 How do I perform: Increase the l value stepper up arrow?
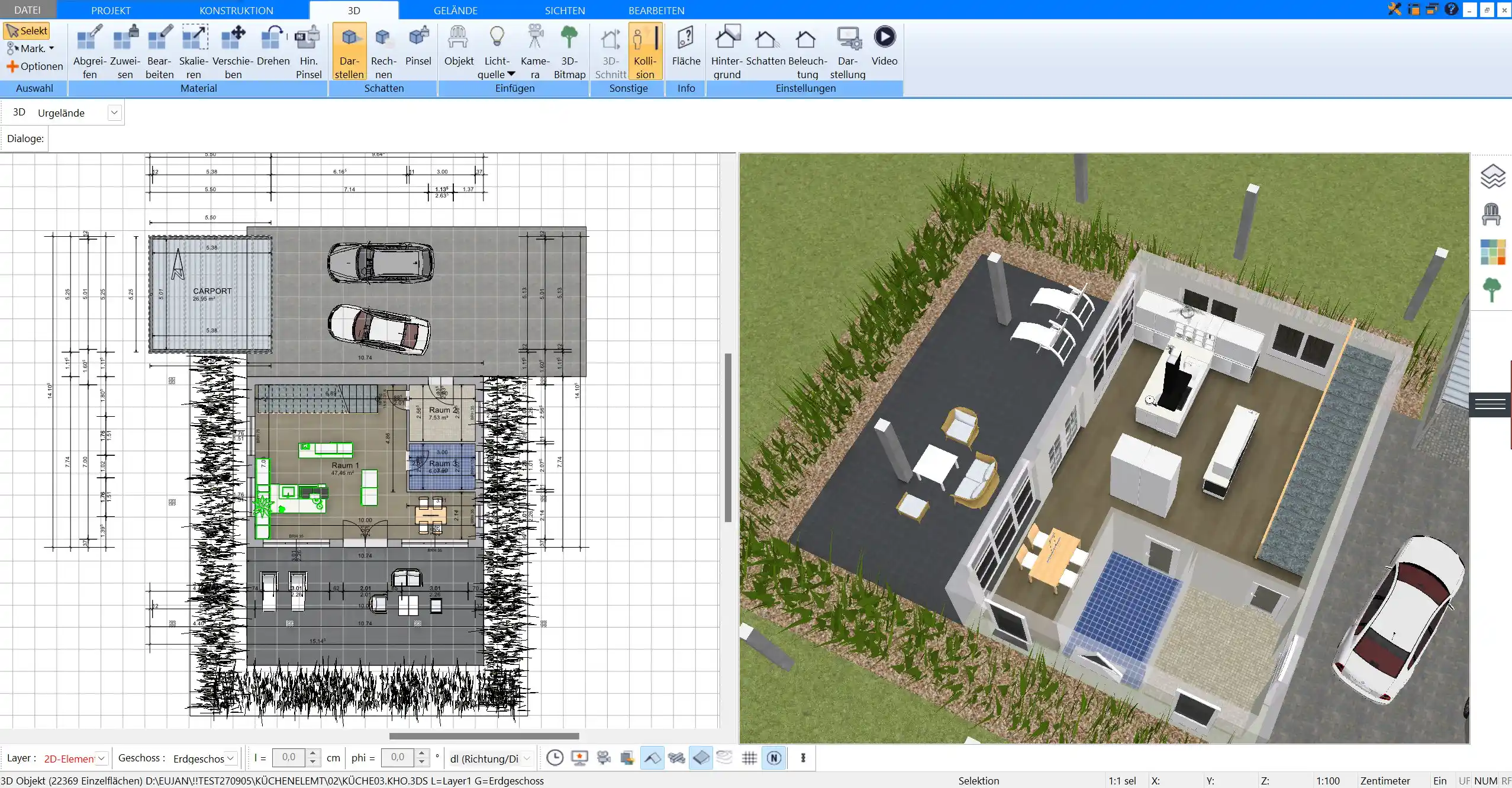point(313,753)
